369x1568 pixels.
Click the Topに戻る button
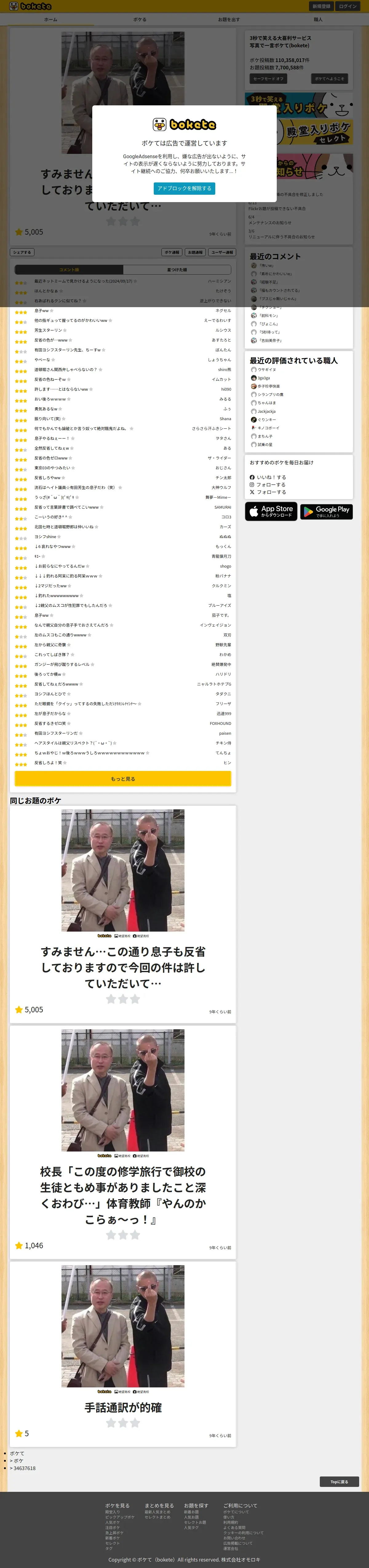[339, 1482]
